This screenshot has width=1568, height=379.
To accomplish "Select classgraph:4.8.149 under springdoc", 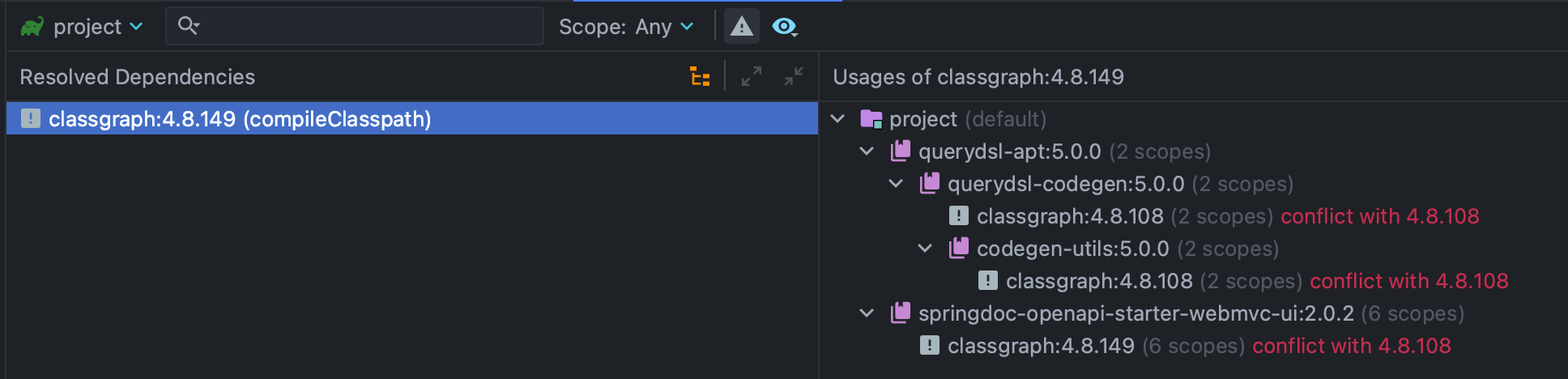I will 1041,346.
